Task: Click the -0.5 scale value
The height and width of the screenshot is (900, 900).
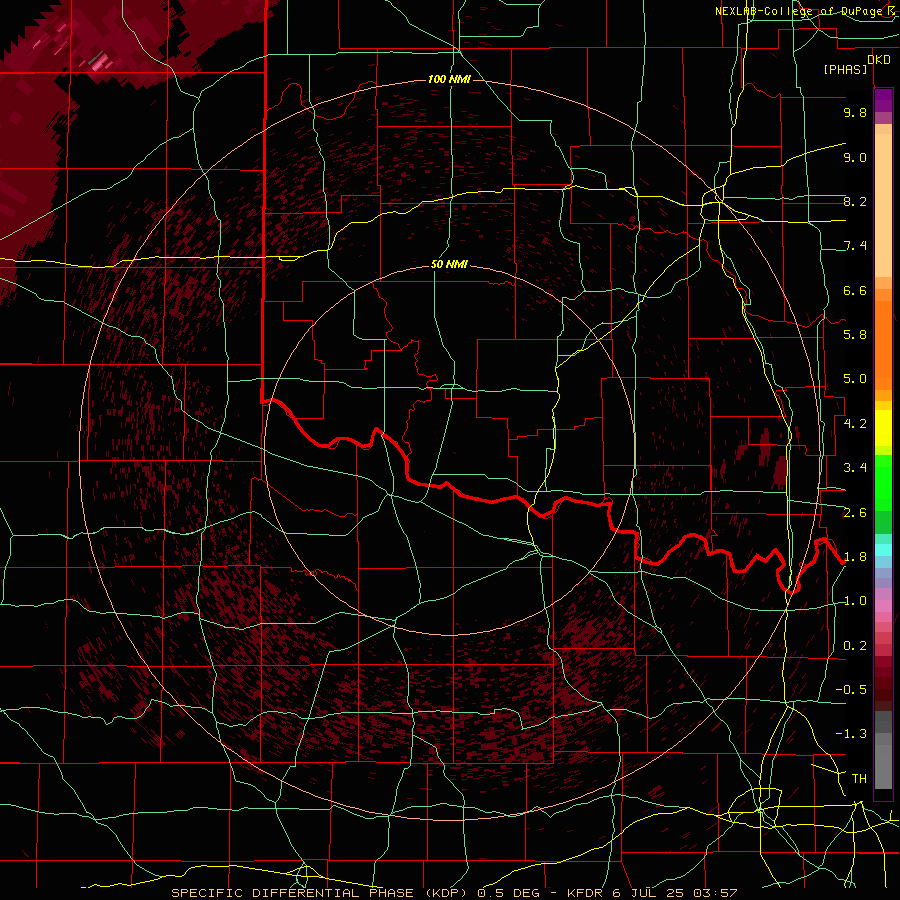Action: tap(851, 690)
